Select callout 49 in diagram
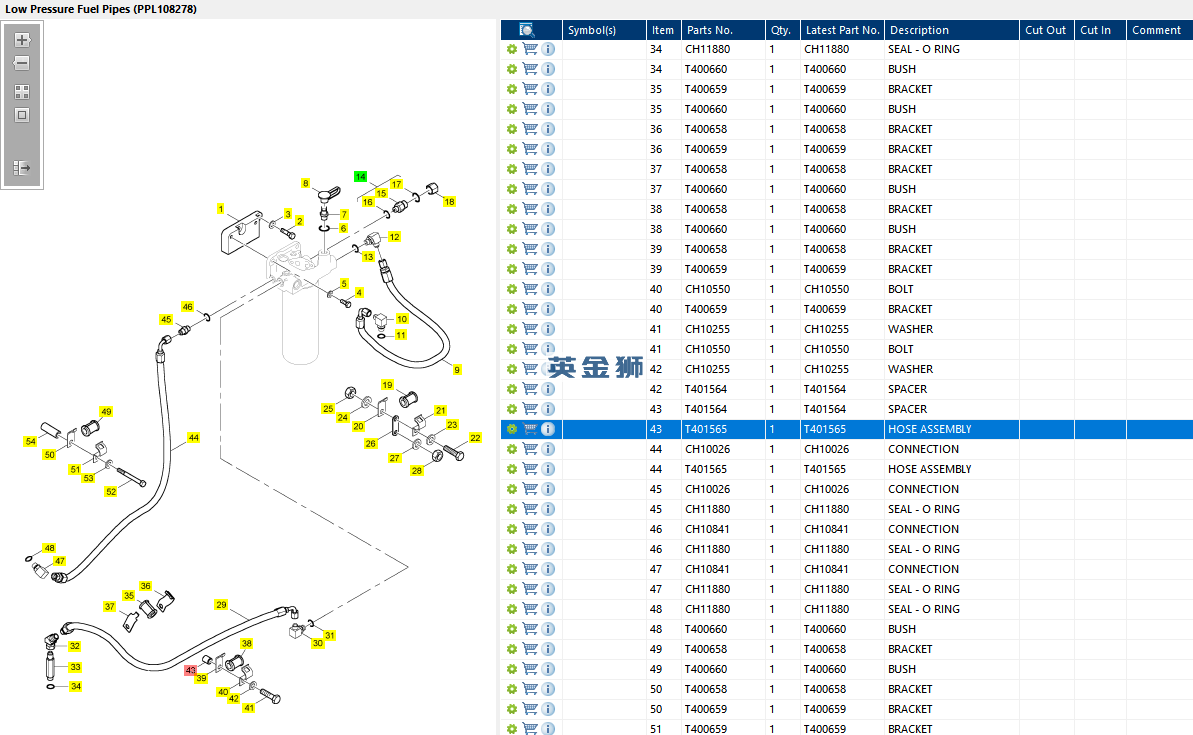 point(107,412)
